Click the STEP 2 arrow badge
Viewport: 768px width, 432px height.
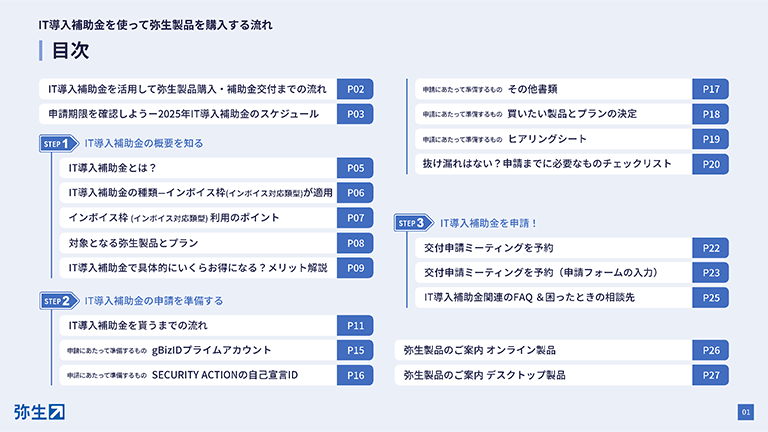pos(59,301)
